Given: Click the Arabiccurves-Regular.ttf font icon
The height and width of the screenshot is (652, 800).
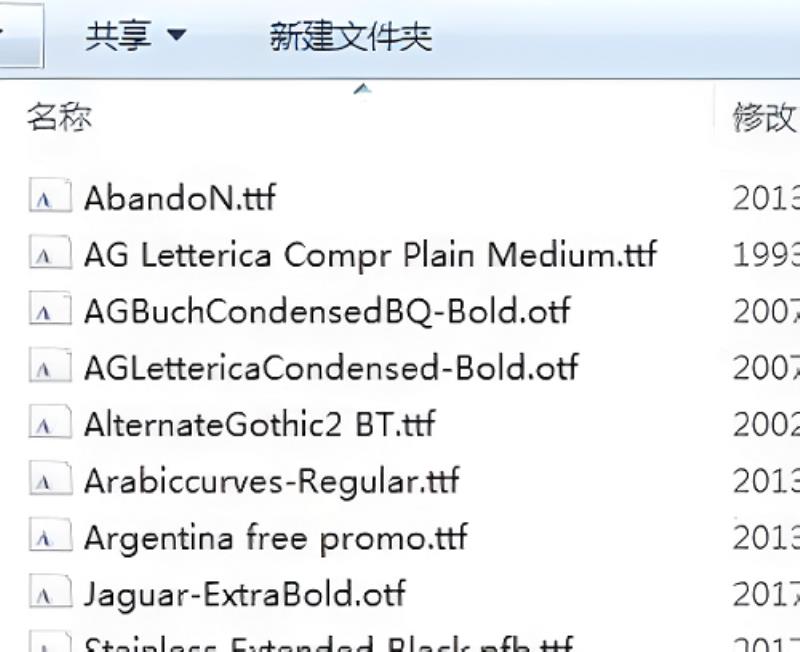Looking at the screenshot, I should [x=50, y=478].
